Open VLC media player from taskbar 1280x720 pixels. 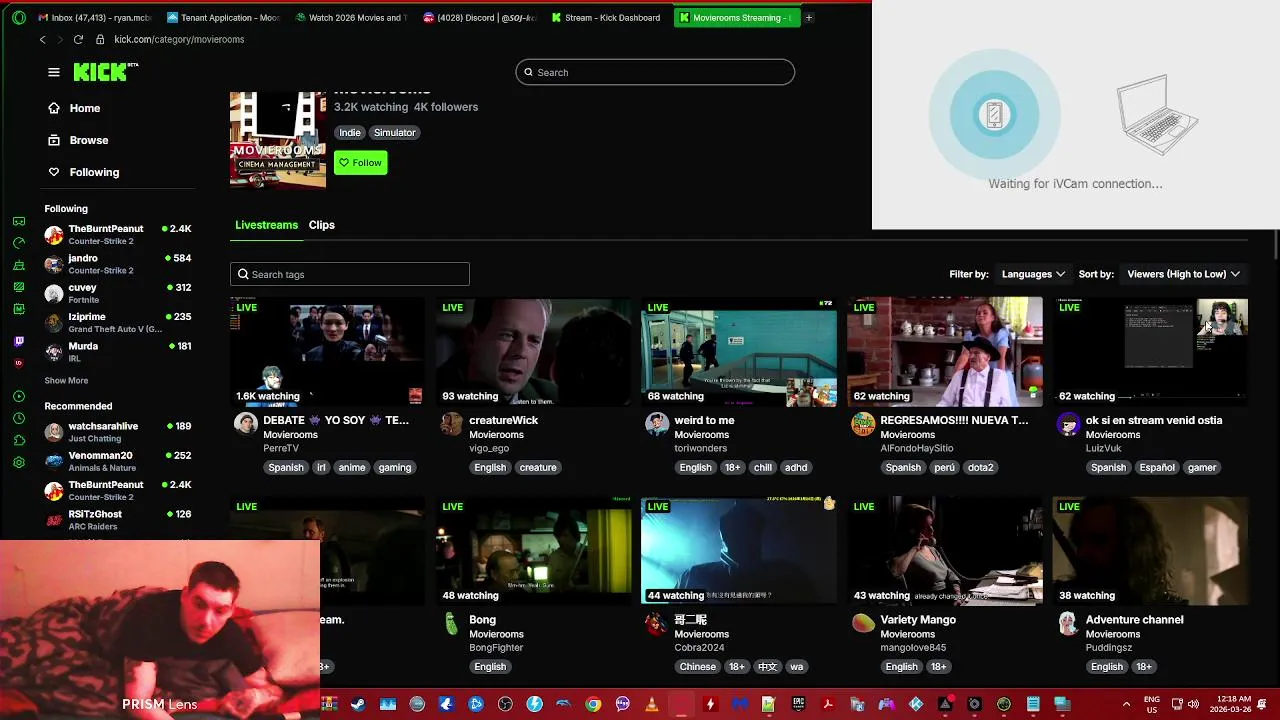pyautogui.click(x=652, y=704)
